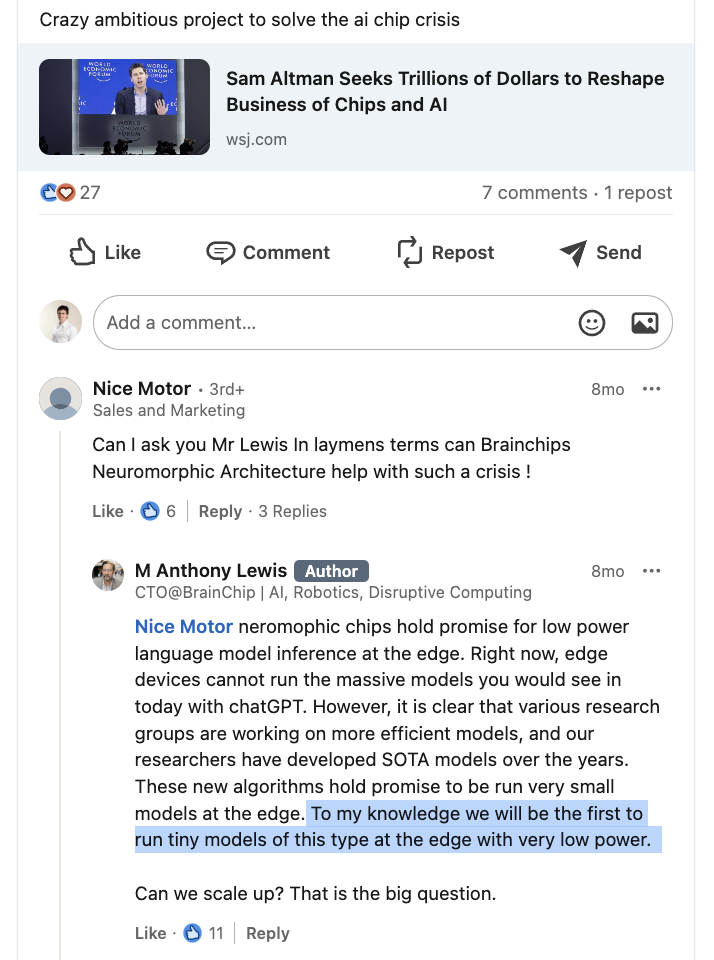
Task: Open the 7 comments link
Action: (x=534, y=192)
